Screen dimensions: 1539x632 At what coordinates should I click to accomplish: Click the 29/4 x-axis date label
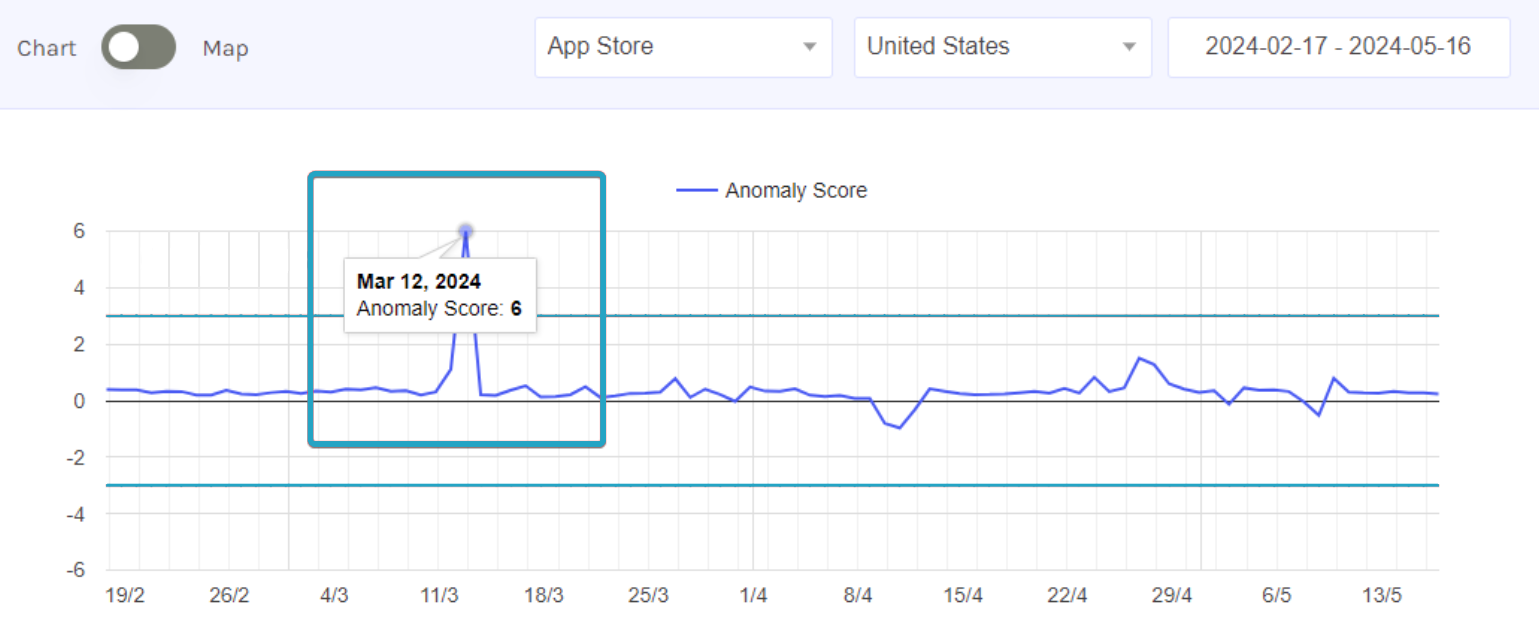point(1171,596)
